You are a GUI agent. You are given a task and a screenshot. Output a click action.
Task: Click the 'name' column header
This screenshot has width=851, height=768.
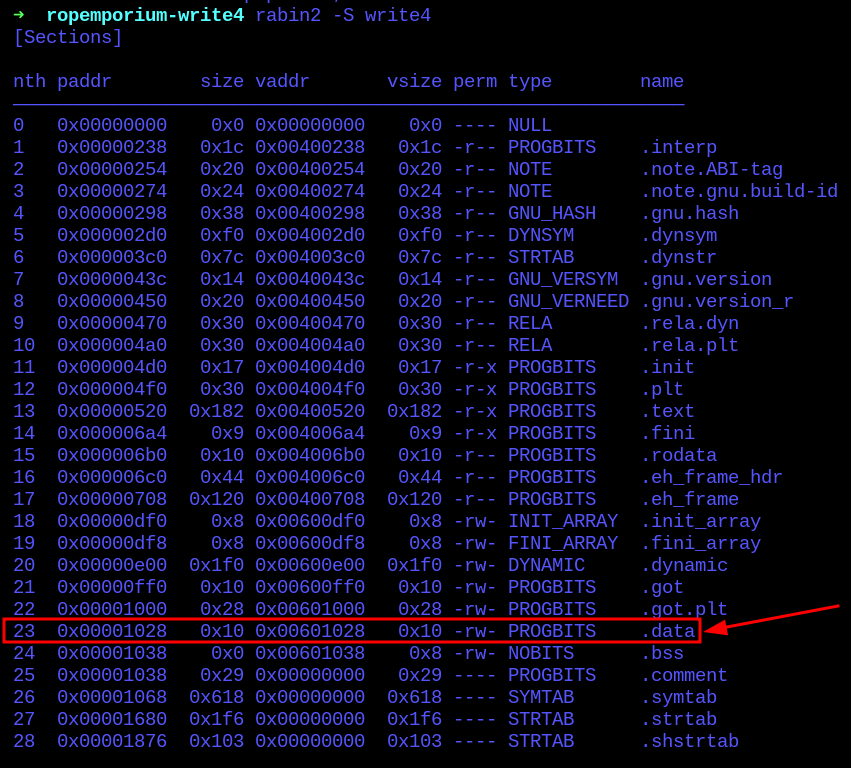(662, 82)
